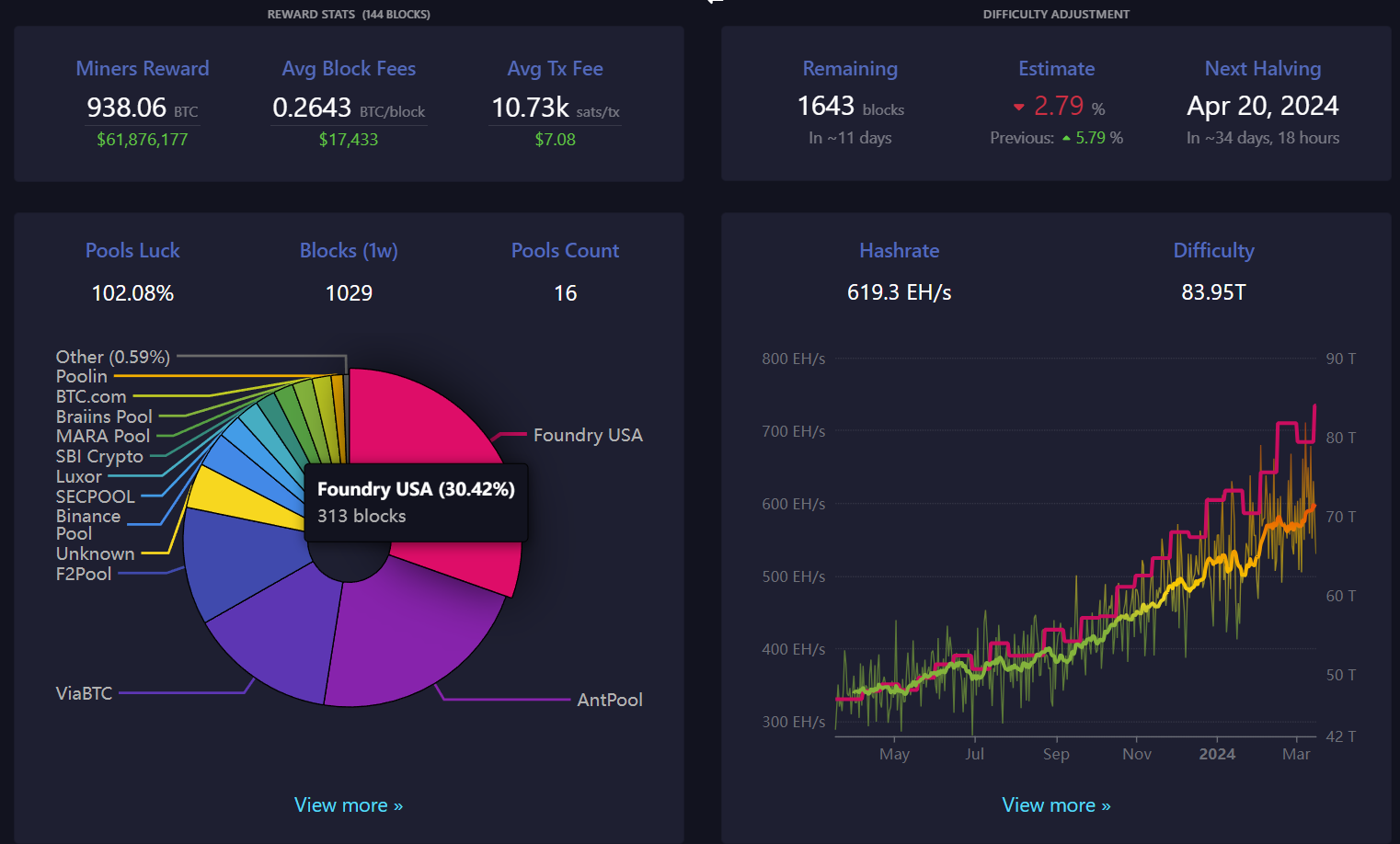Click the 1643 blocks remaining value

851,107
